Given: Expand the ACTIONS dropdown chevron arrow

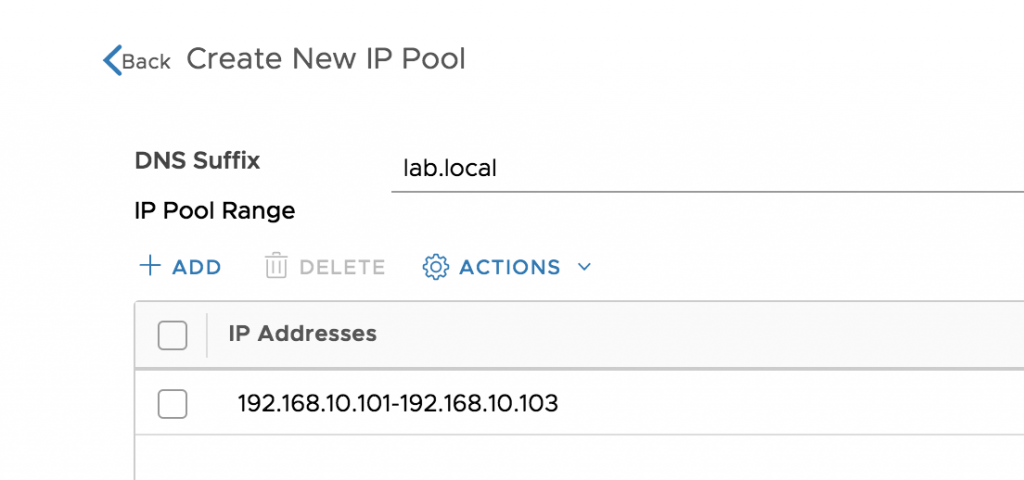Looking at the screenshot, I should pos(584,267).
